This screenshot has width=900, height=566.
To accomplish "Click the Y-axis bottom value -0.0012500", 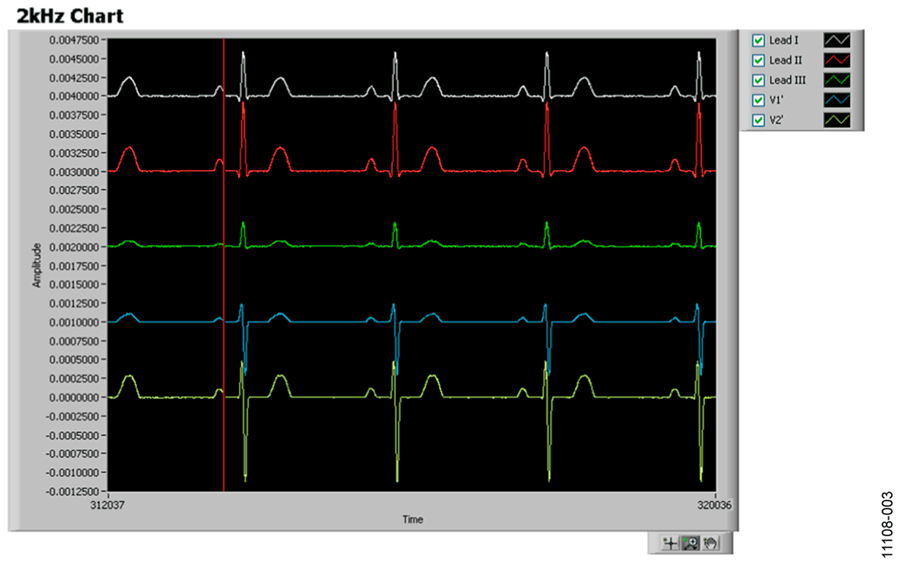I will (75, 492).
